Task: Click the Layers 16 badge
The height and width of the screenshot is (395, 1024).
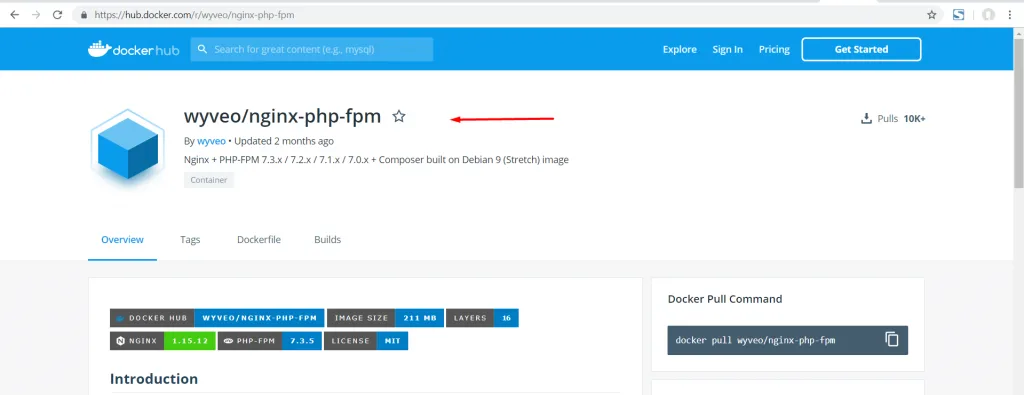Action: pyautogui.click(x=483, y=318)
